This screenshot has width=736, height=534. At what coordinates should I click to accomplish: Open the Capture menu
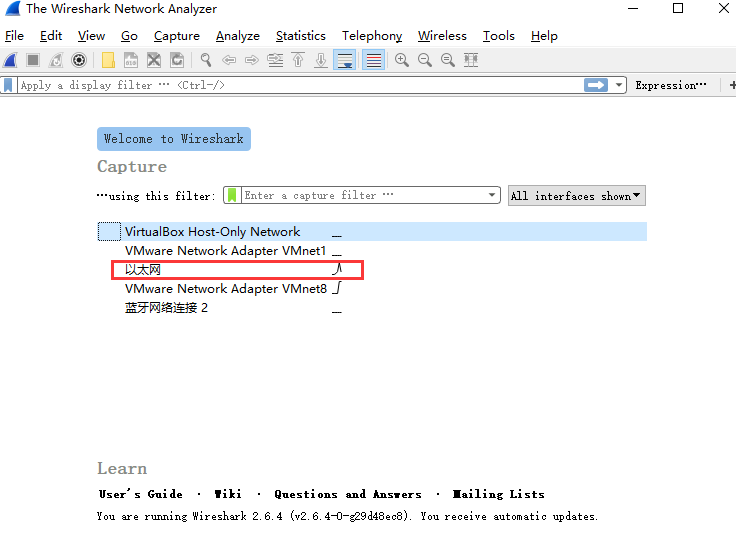176,36
